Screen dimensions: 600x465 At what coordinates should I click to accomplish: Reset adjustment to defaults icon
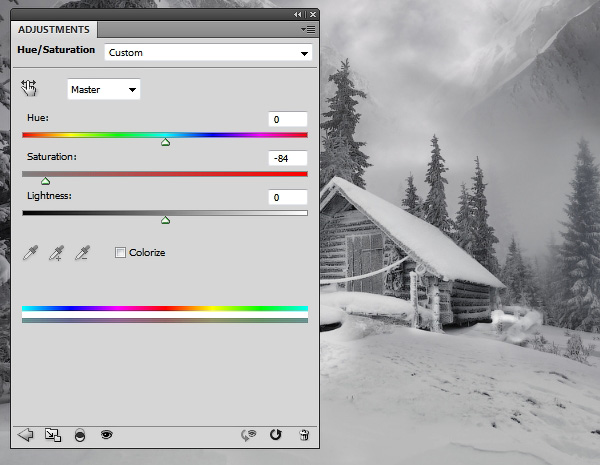pyautogui.click(x=276, y=434)
